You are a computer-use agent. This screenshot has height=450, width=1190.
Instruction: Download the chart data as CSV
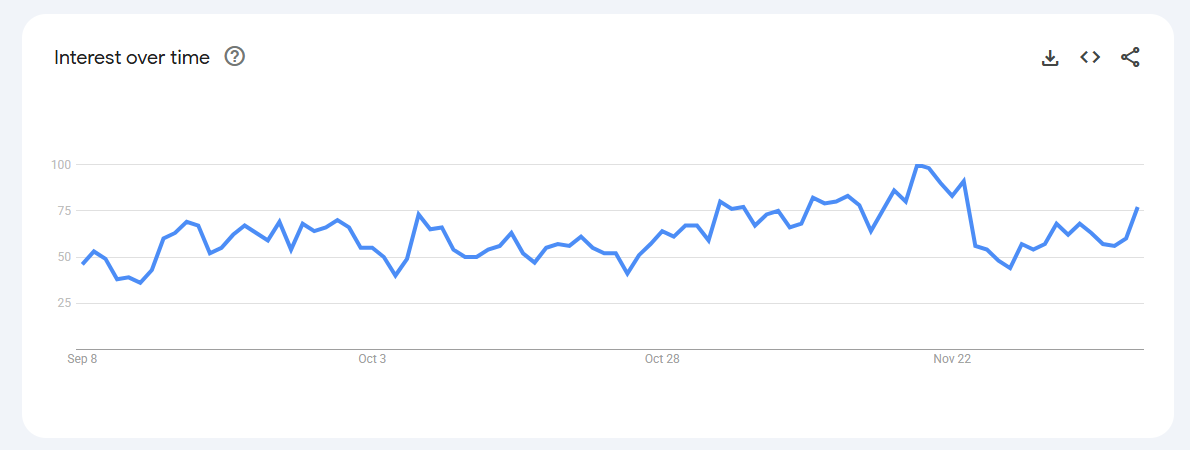[x=1050, y=58]
